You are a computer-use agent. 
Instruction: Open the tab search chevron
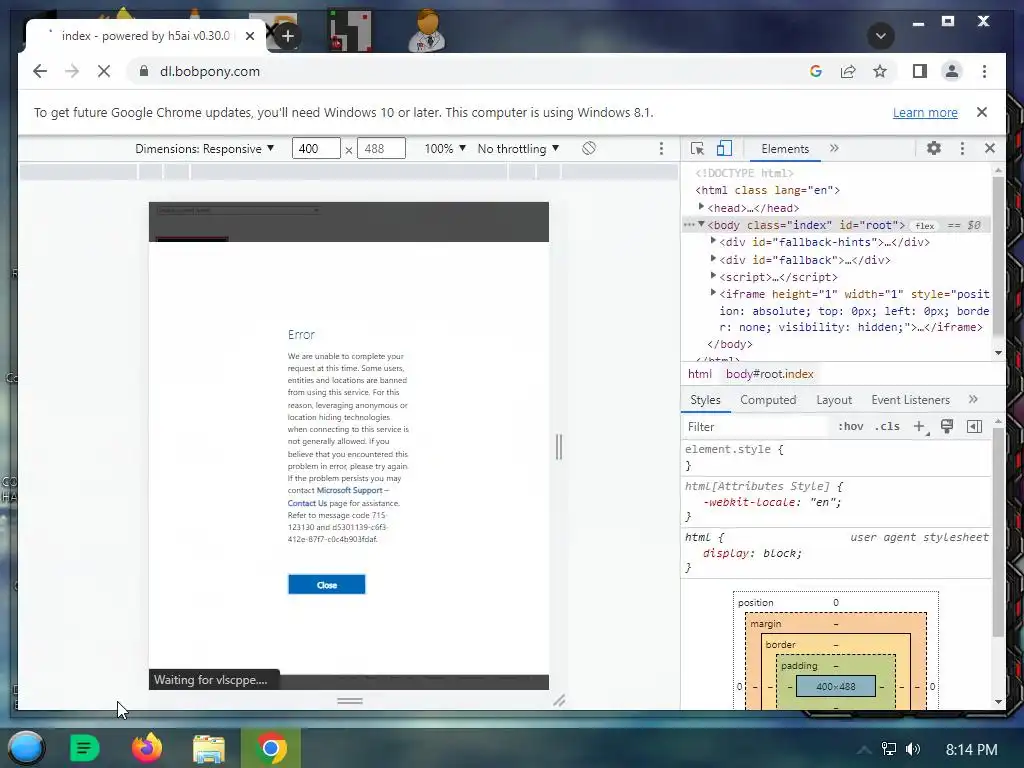pos(880,35)
